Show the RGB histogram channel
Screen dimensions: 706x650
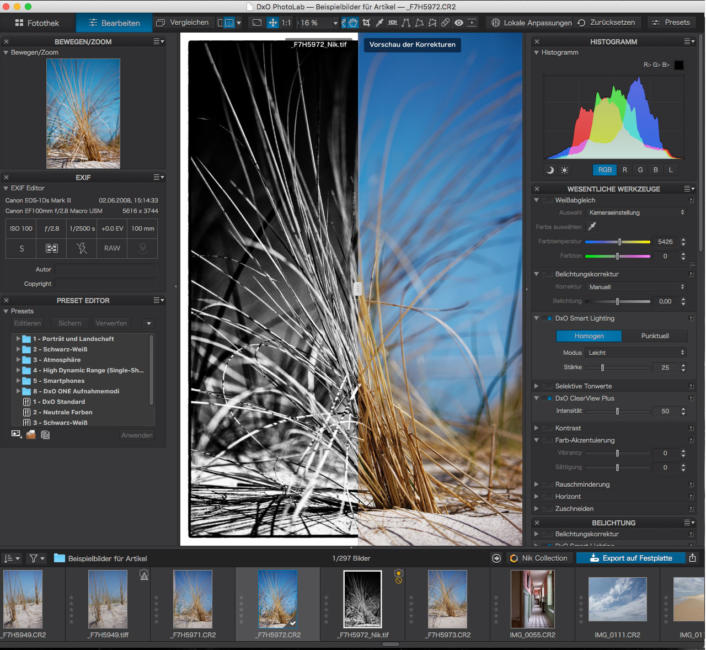coord(605,170)
